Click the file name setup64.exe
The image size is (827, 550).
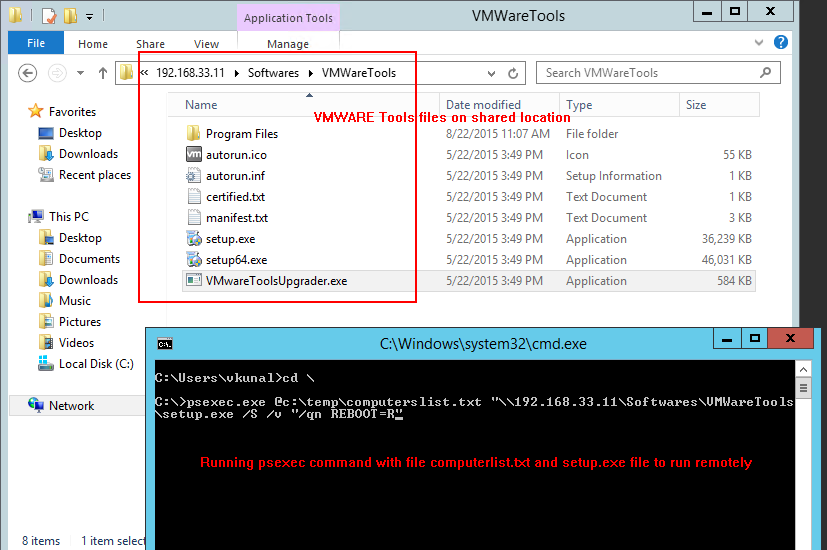236,260
